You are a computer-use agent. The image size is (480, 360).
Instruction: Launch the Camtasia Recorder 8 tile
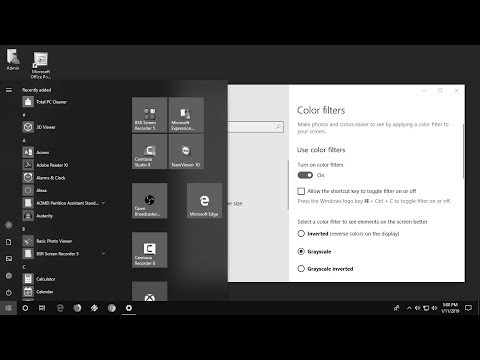point(150,250)
